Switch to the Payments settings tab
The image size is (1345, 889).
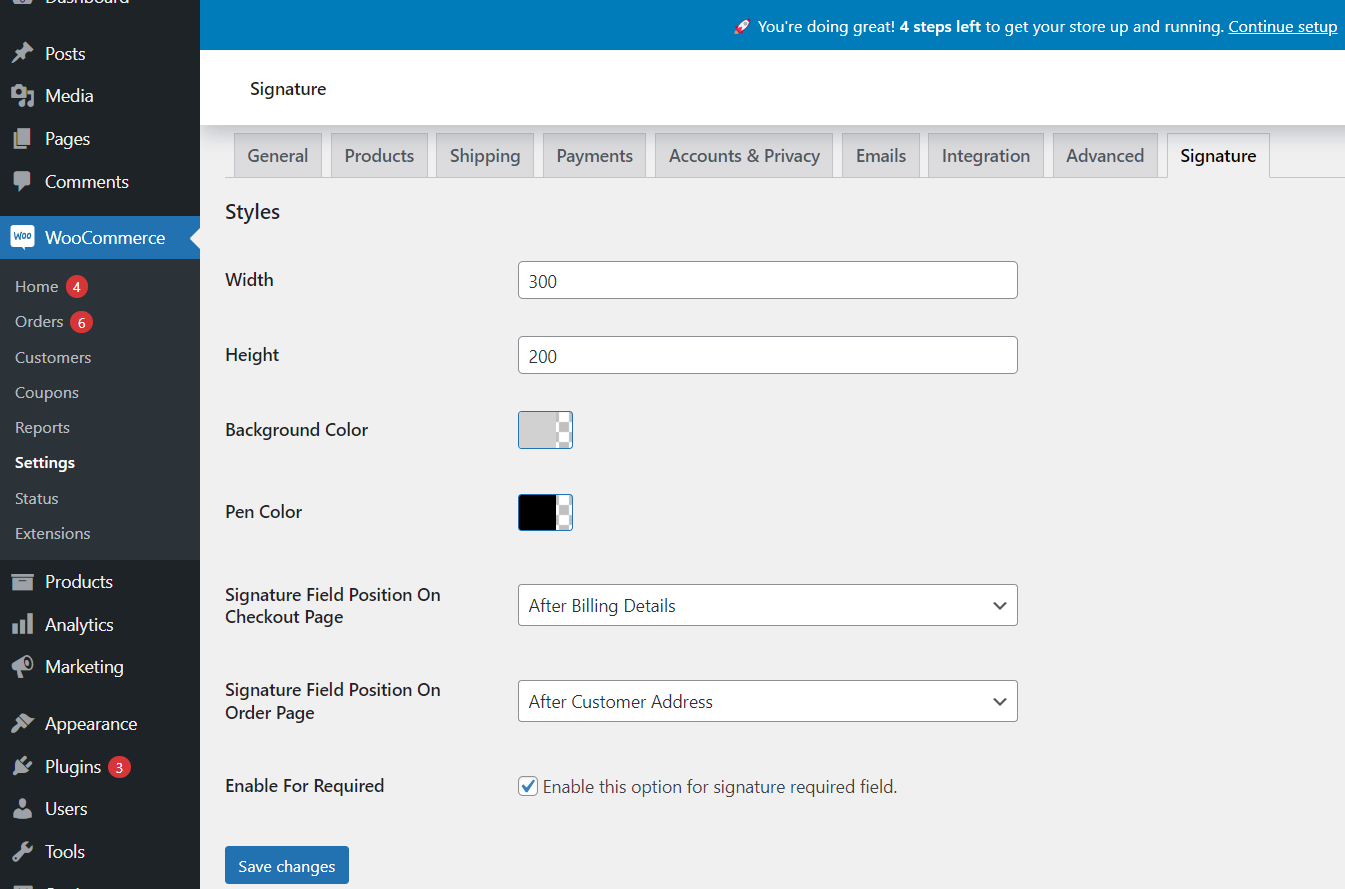pyautogui.click(x=594, y=156)
